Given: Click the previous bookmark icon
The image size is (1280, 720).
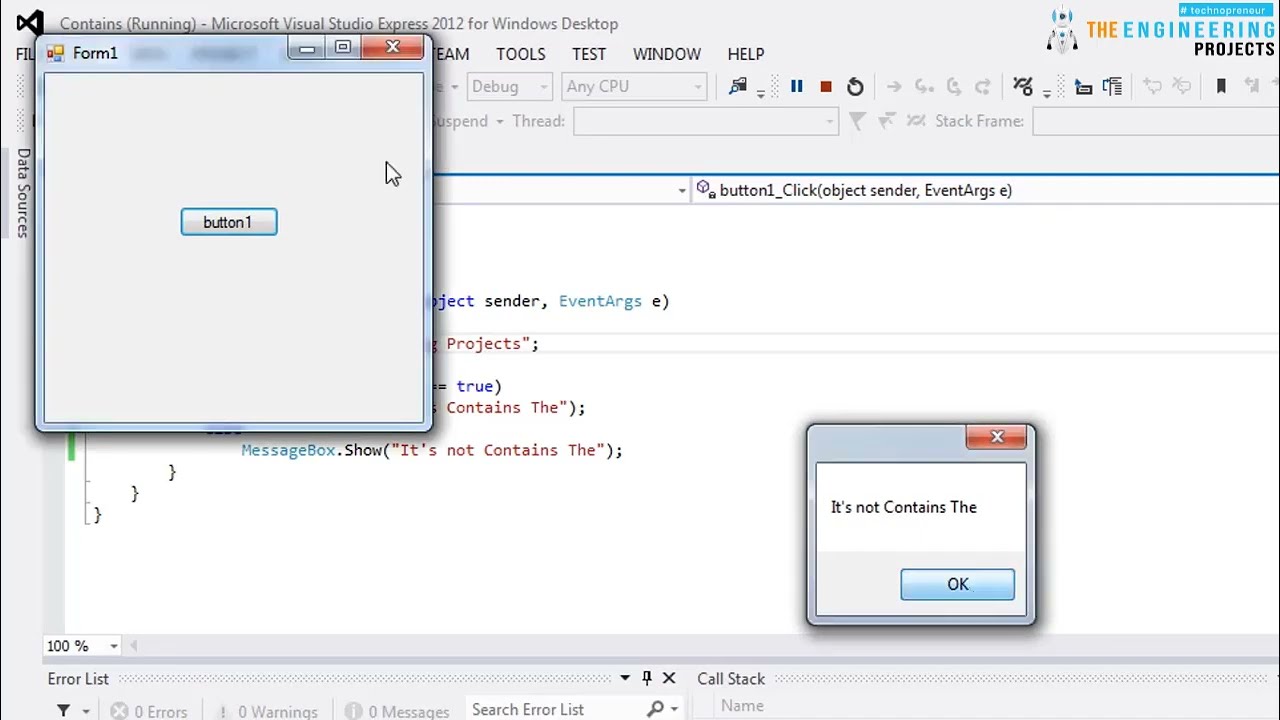Looking at the screenshot, I should 1251,87.
